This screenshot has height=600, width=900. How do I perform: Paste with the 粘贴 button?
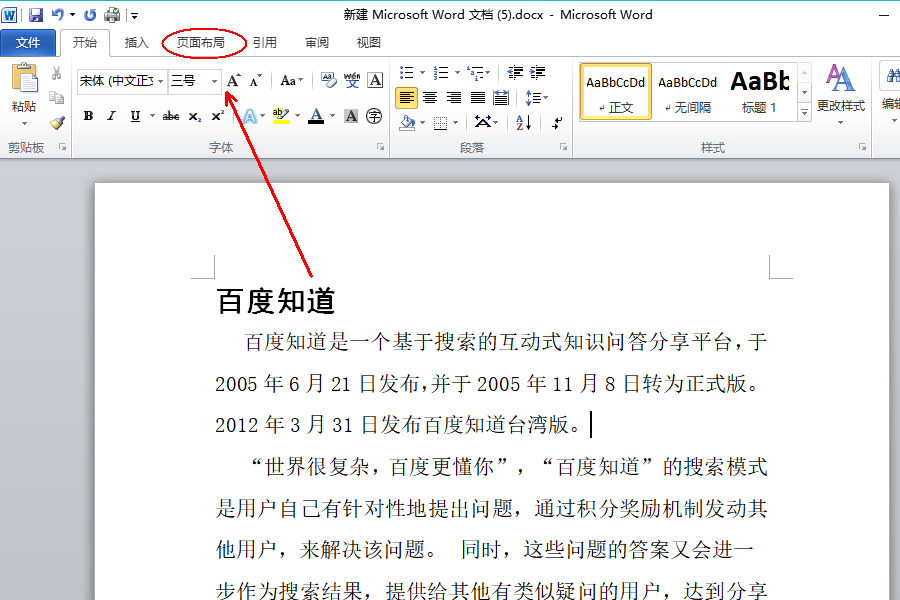tap(25, 87)
